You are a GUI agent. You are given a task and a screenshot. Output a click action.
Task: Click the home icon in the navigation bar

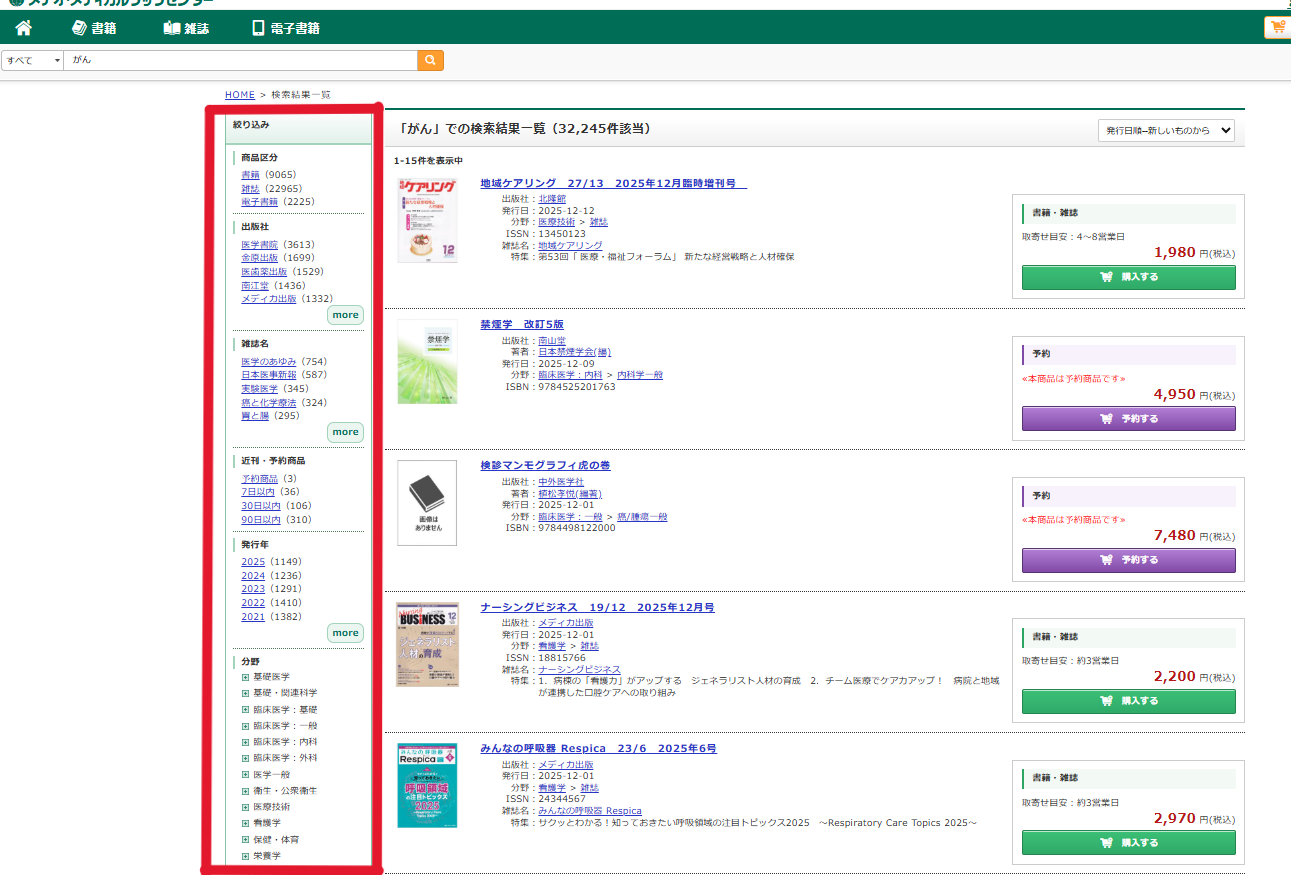pyautogui.click(x=24, y=28)
